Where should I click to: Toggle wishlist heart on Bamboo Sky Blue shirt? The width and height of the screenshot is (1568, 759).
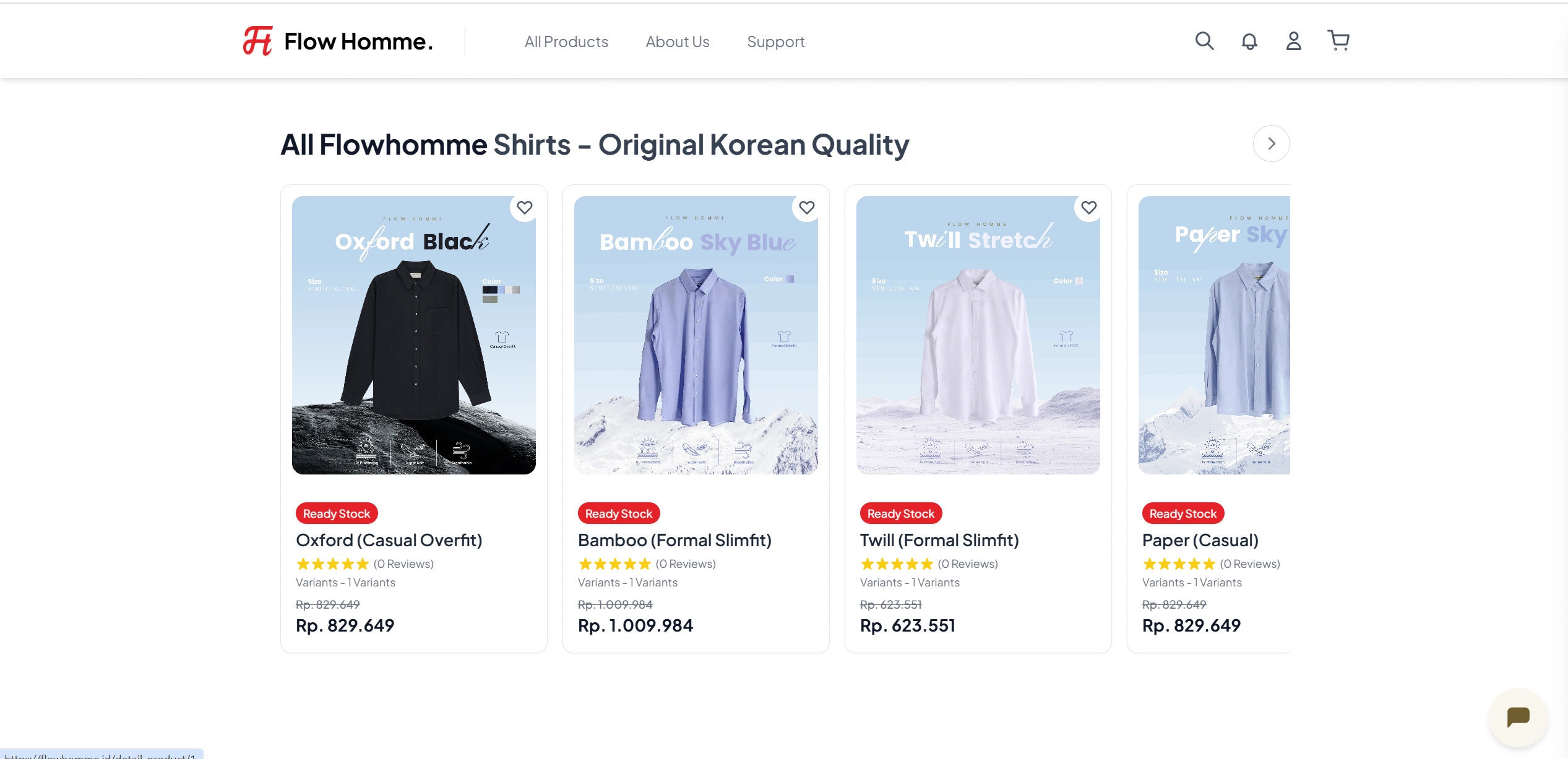pos(806,208)
